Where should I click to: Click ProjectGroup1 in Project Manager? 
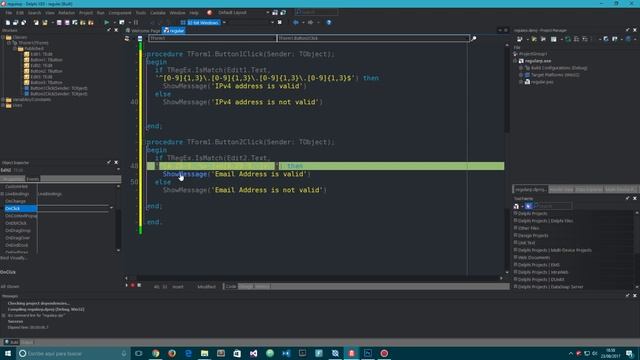[x=533, y=54]
